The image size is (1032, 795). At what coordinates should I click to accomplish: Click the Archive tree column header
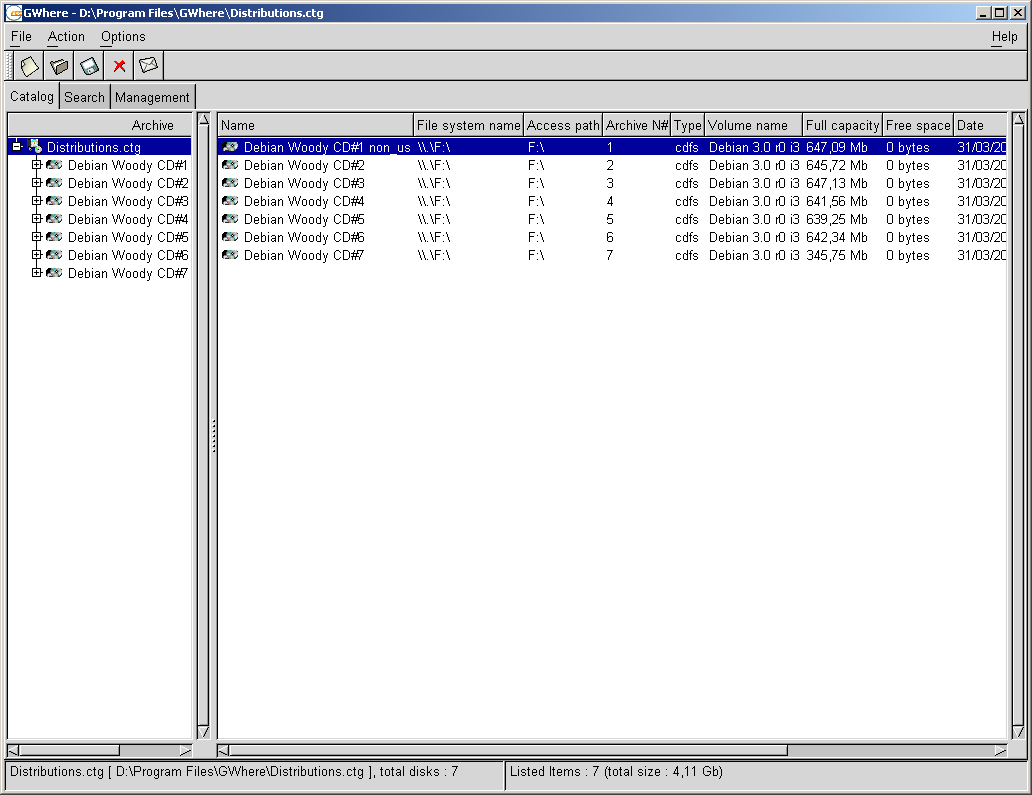99,125
